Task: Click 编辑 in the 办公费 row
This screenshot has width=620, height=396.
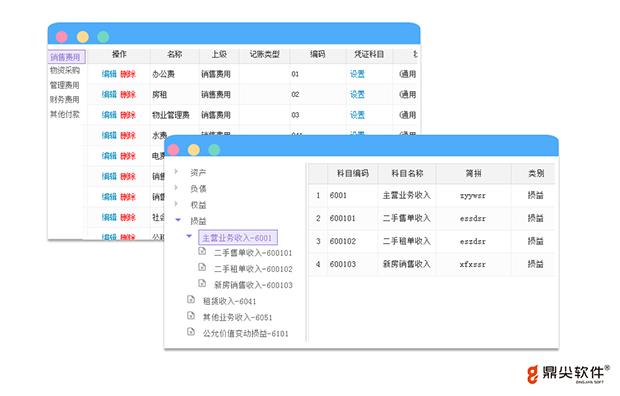Action: click(109, 74)
